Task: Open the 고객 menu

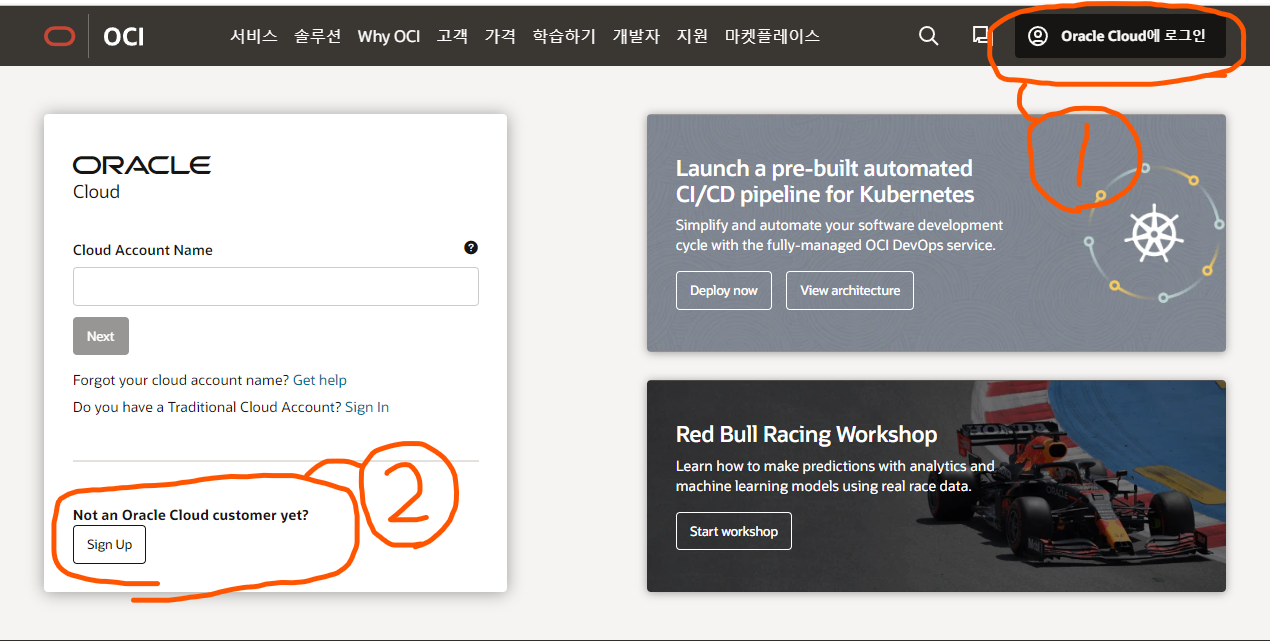Action: click(x=452, y=36)
